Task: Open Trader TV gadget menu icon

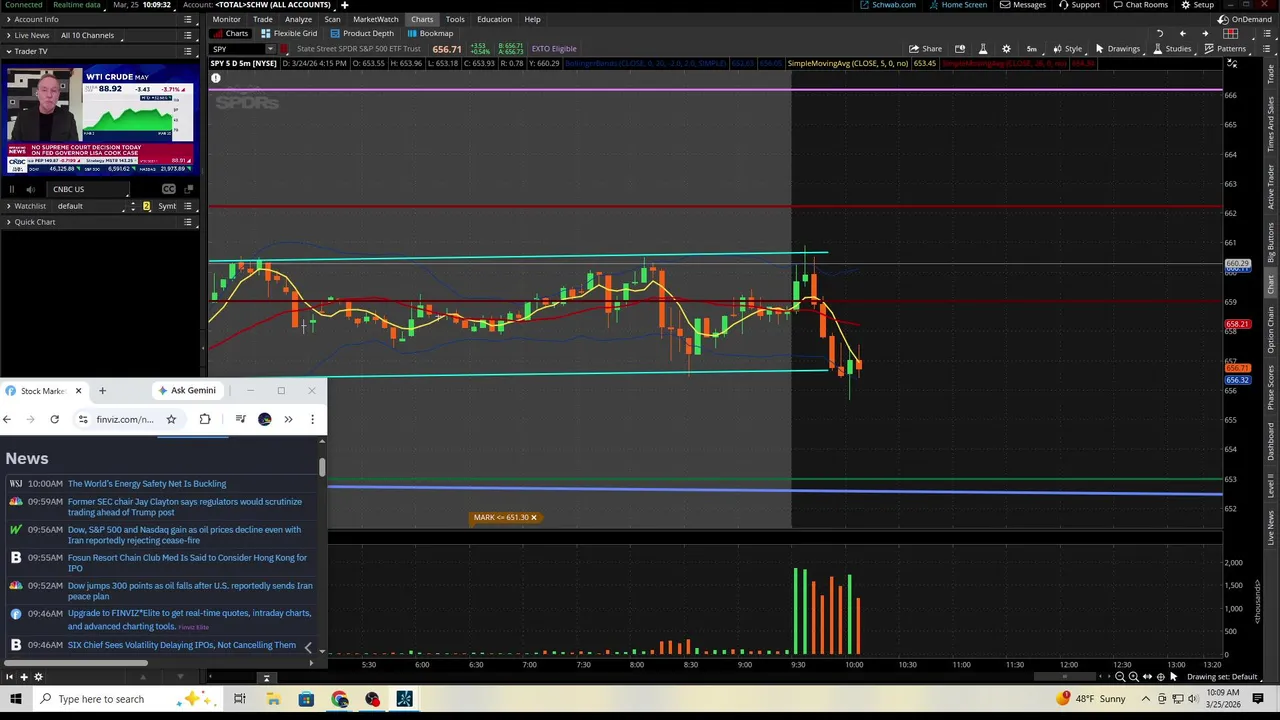Action: pyautogui.click(x=188, y=51)
